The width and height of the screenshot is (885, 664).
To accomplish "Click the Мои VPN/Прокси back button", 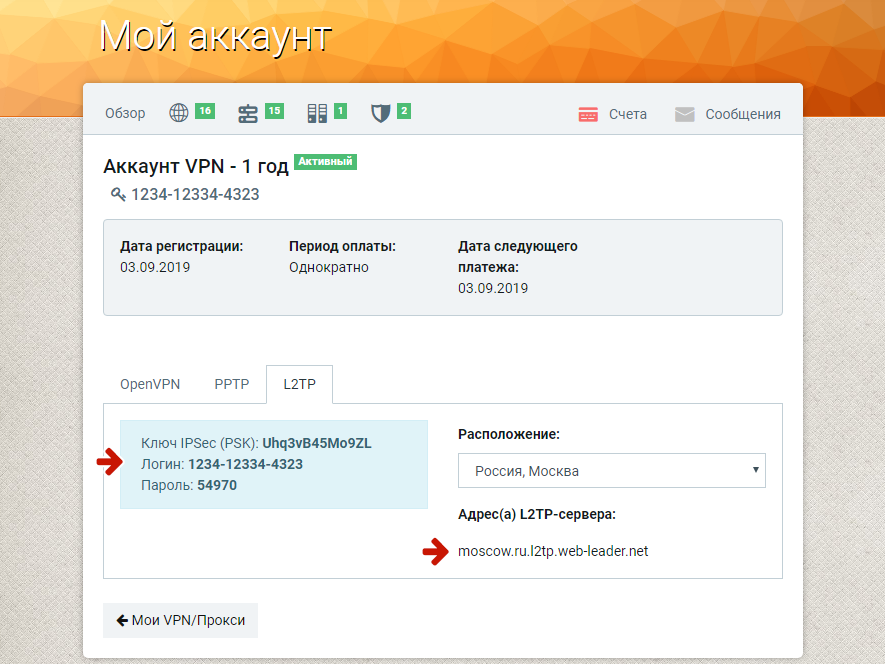I will 180,620.
